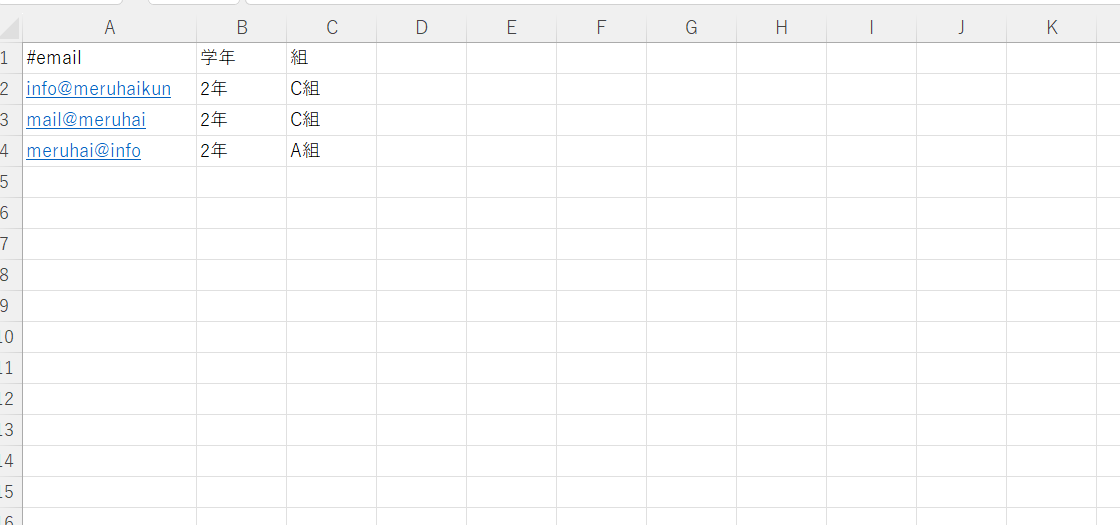Viewport: 1120px width, 525px height.
Task: Click the row 5 header
Action: [x=8, y=182]
